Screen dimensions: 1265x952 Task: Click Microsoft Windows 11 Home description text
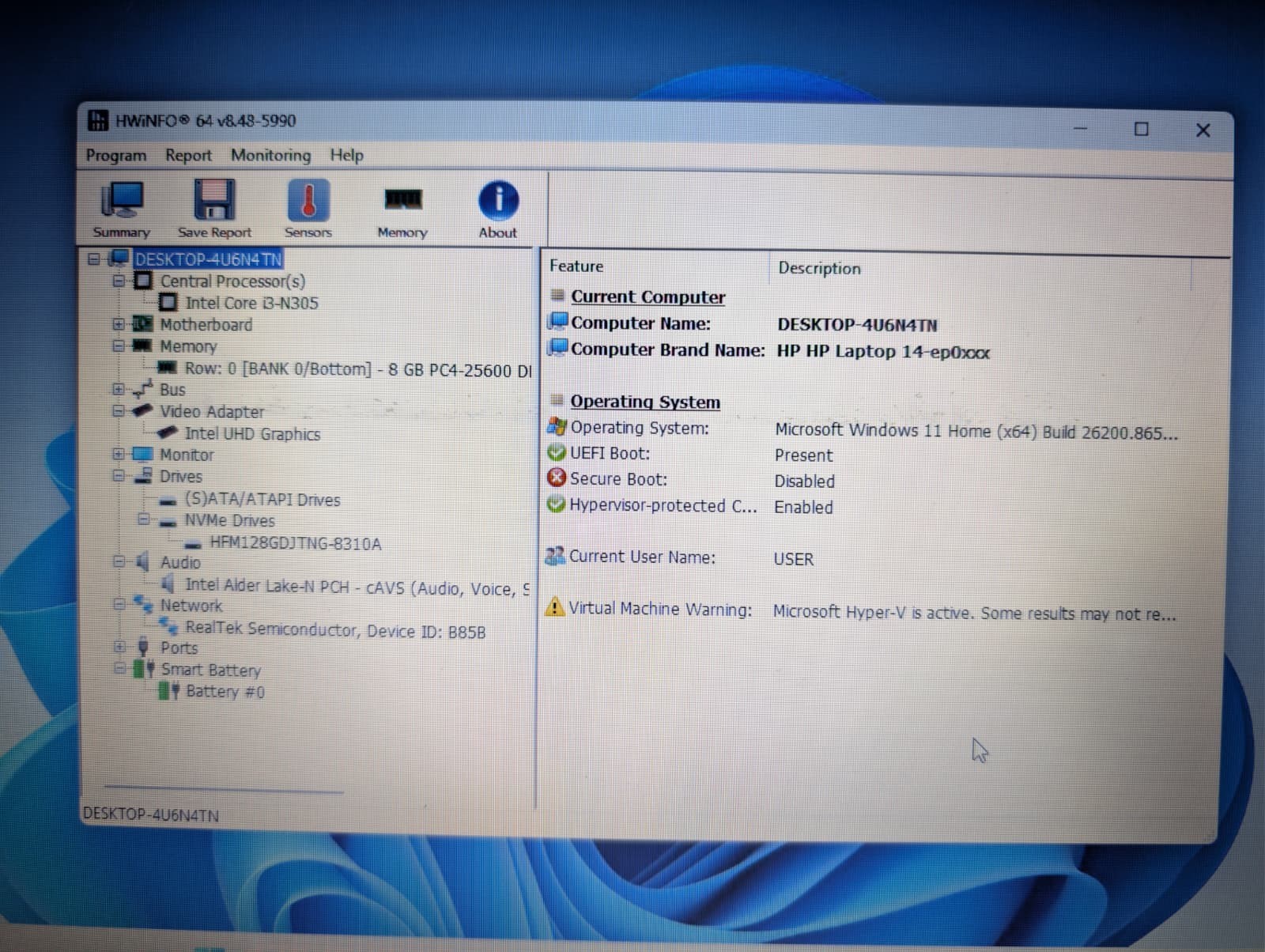tap(976, 432)
